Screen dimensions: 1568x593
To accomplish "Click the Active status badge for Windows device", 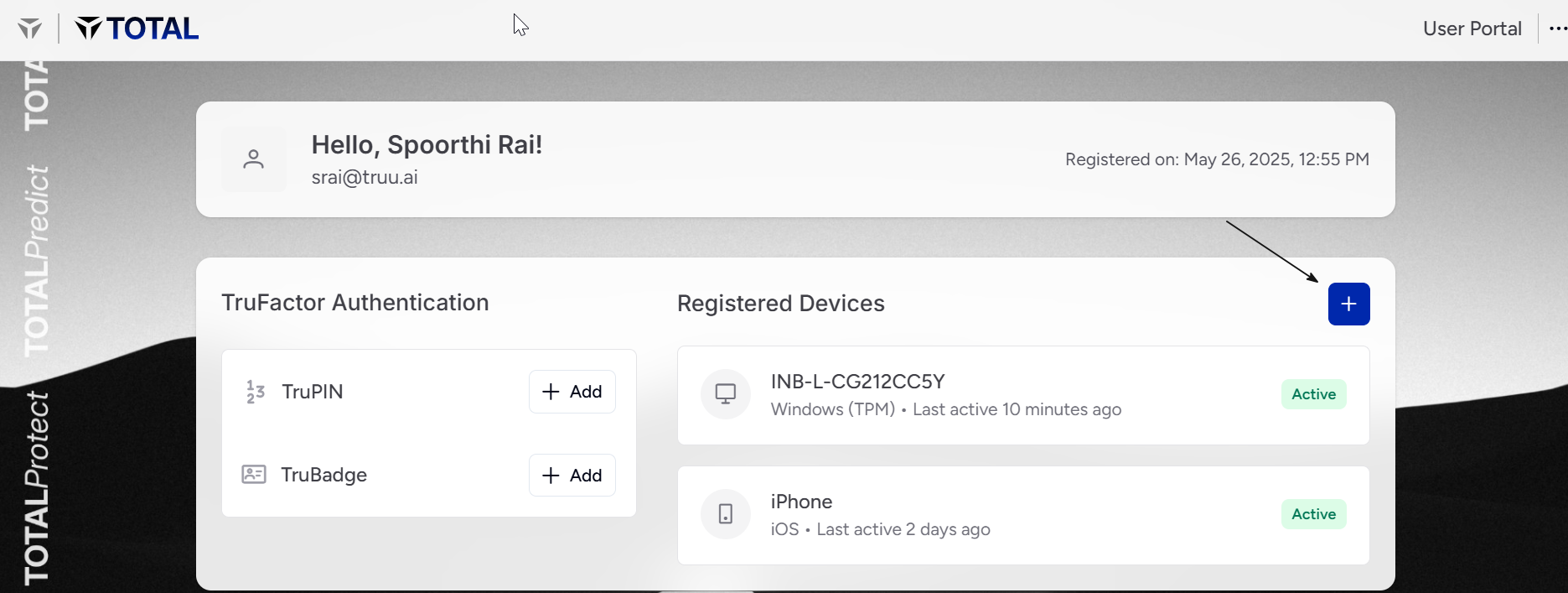I will (x=1313, y=394).
